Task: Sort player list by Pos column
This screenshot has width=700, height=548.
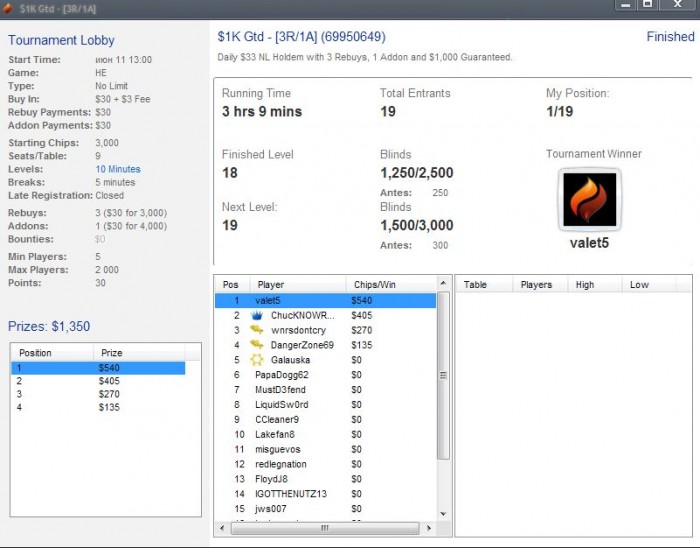Action: [230, 285]
